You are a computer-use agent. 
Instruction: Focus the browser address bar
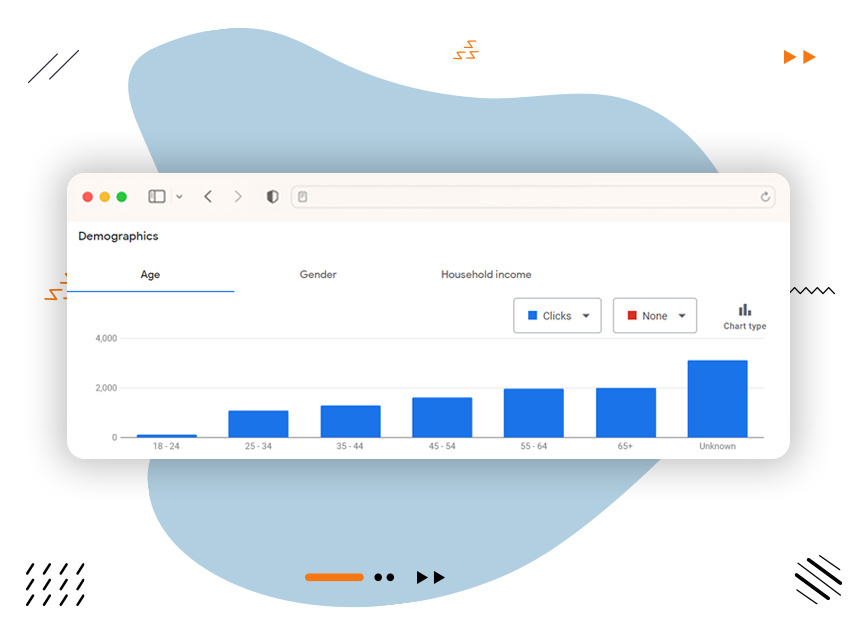[x=530, y=197]
